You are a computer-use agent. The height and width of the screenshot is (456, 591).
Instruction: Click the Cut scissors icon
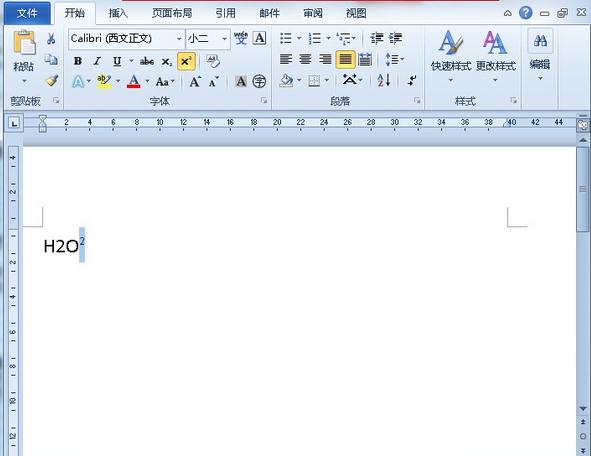click(x=51, y=38)
